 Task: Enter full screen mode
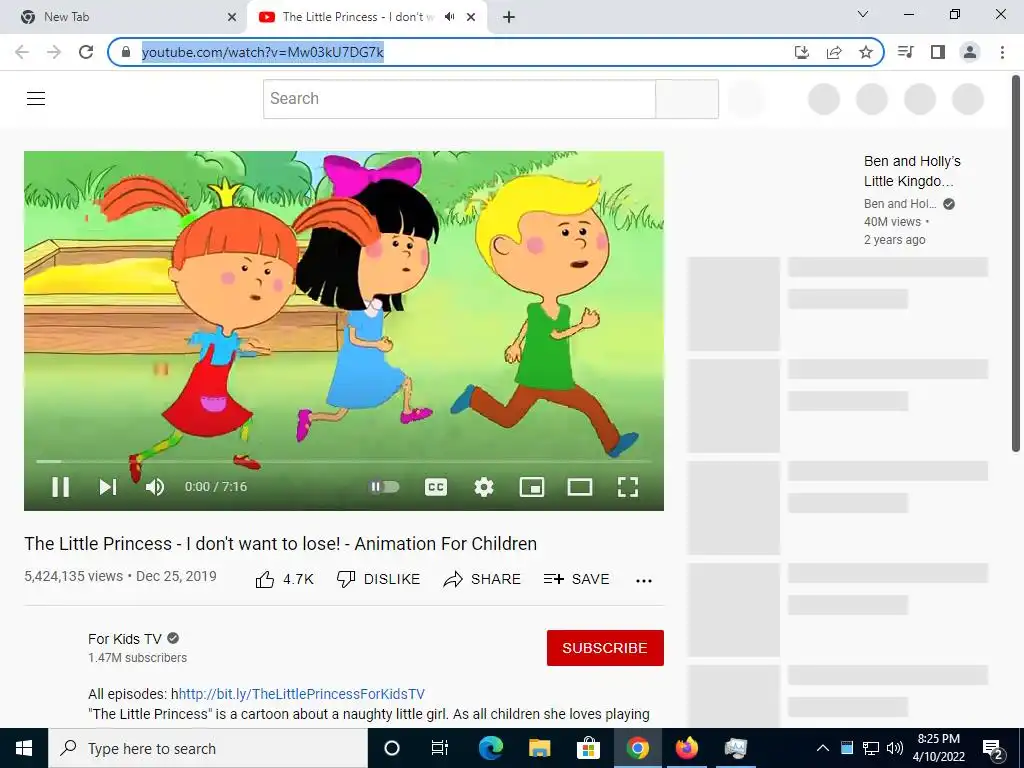[628, 487]
